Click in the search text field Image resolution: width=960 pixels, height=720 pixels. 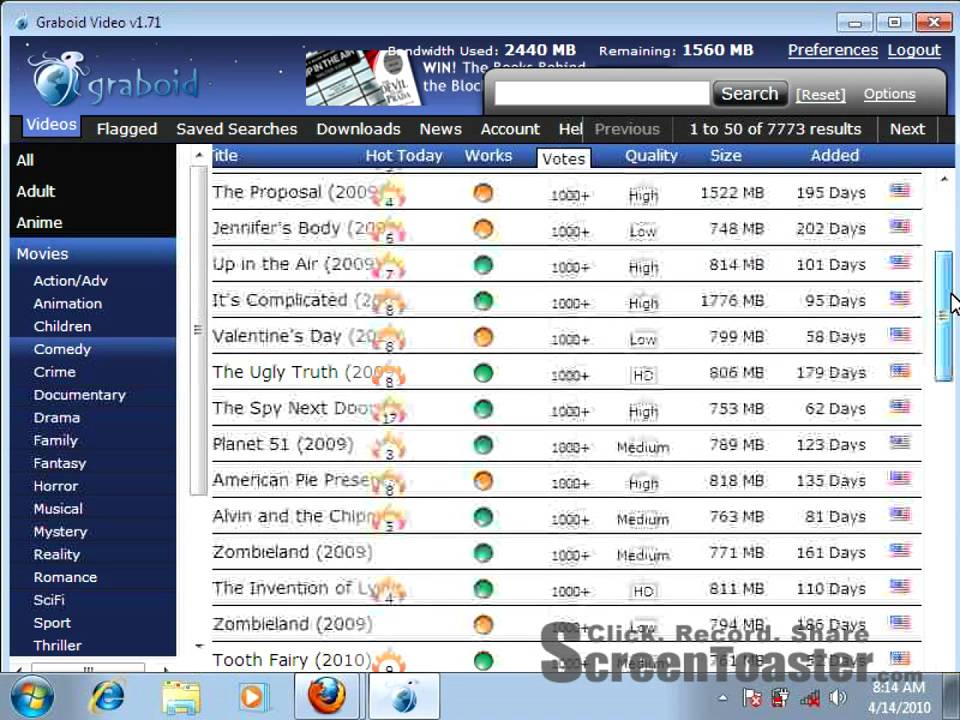(x=602, y=94)
